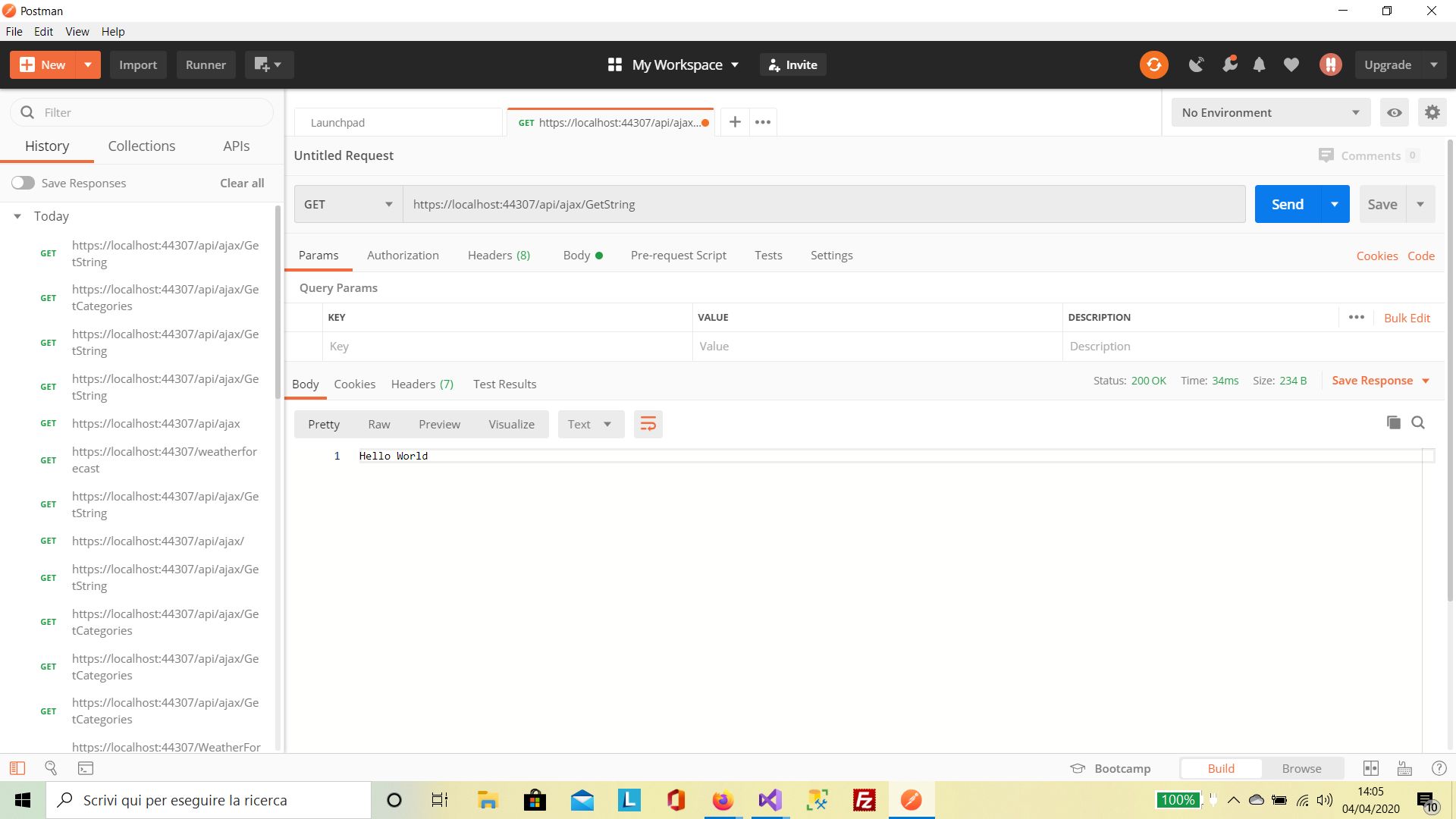The image size is (1456, 819).
Task: Open the Runner
Action: point(206,64)
